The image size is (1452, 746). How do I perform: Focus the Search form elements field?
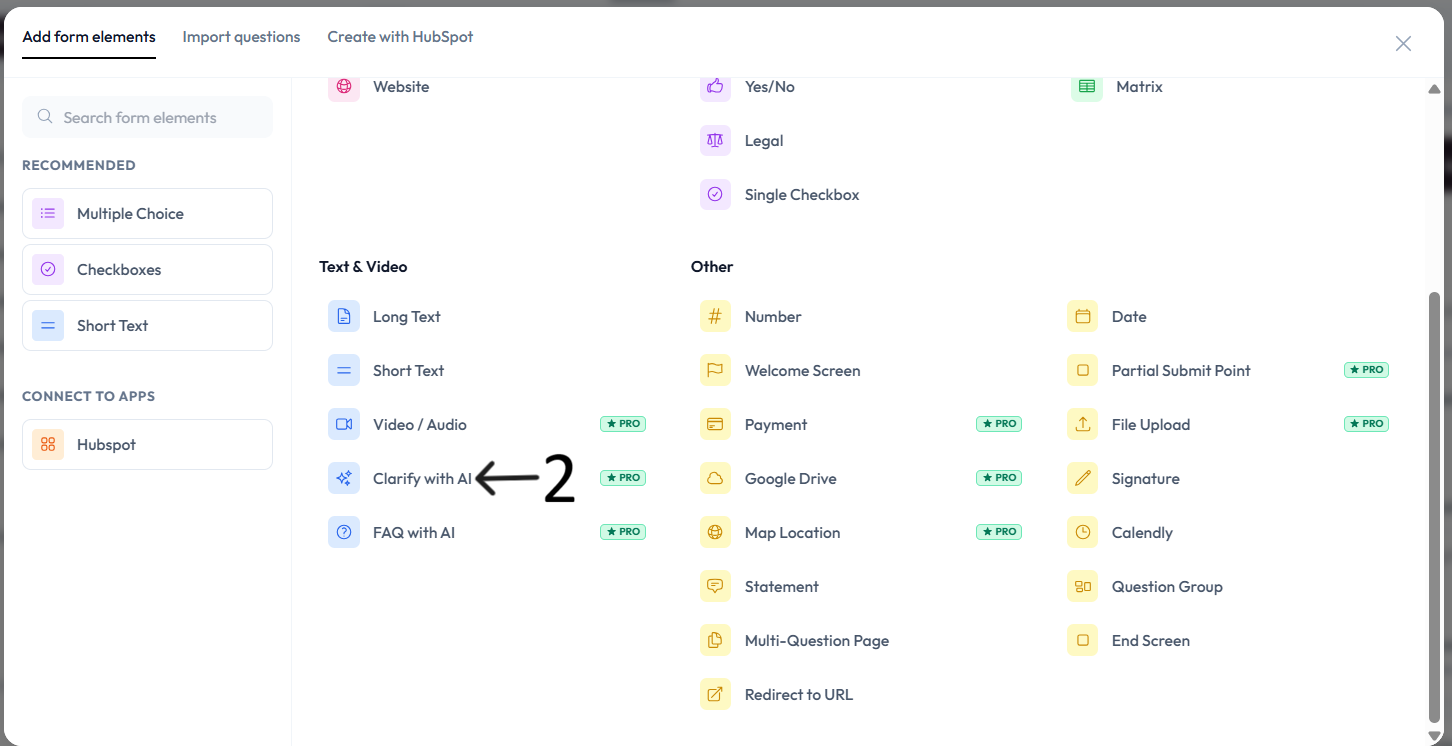(147, 117)
